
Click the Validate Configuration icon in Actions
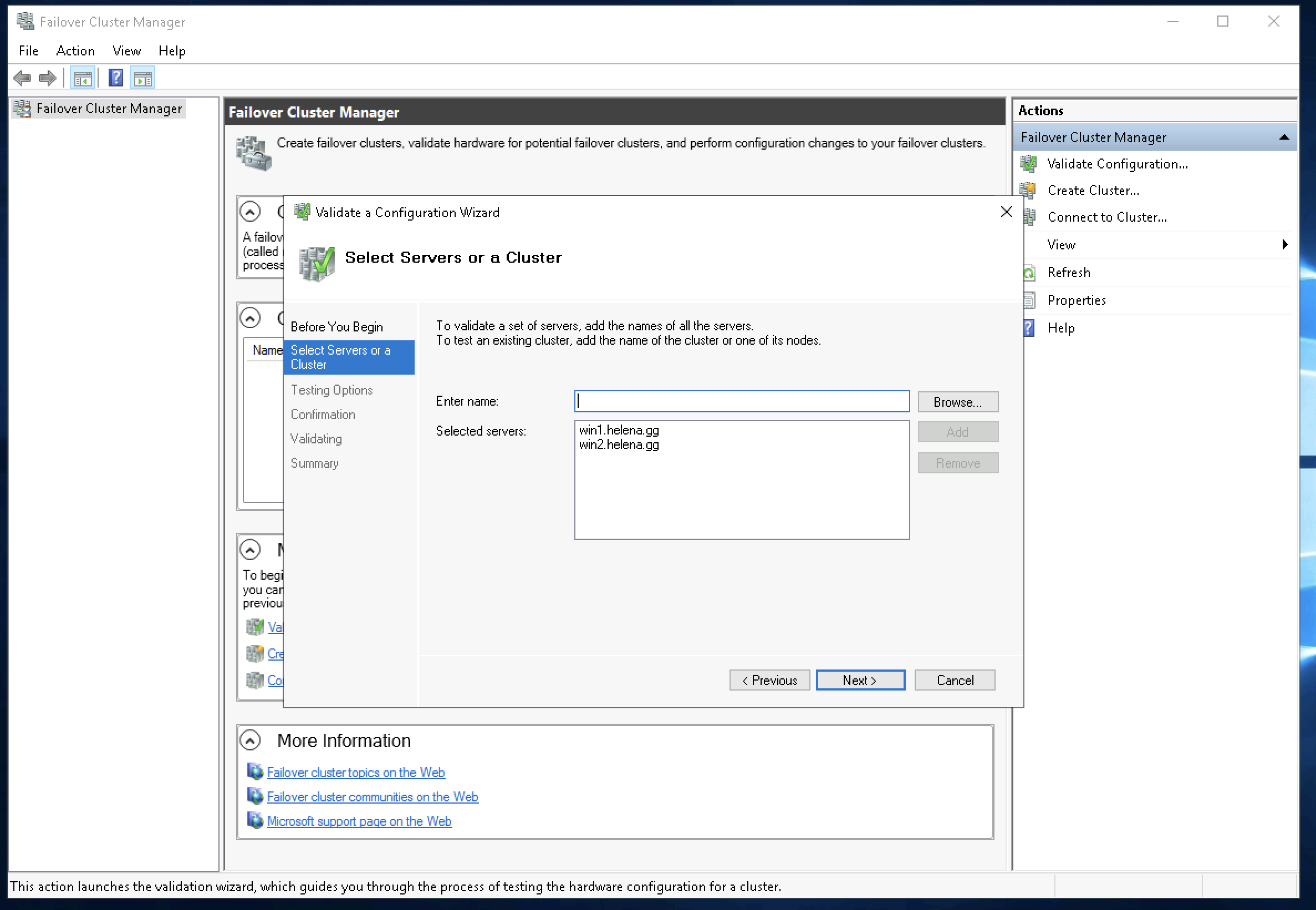point(1030,164)
